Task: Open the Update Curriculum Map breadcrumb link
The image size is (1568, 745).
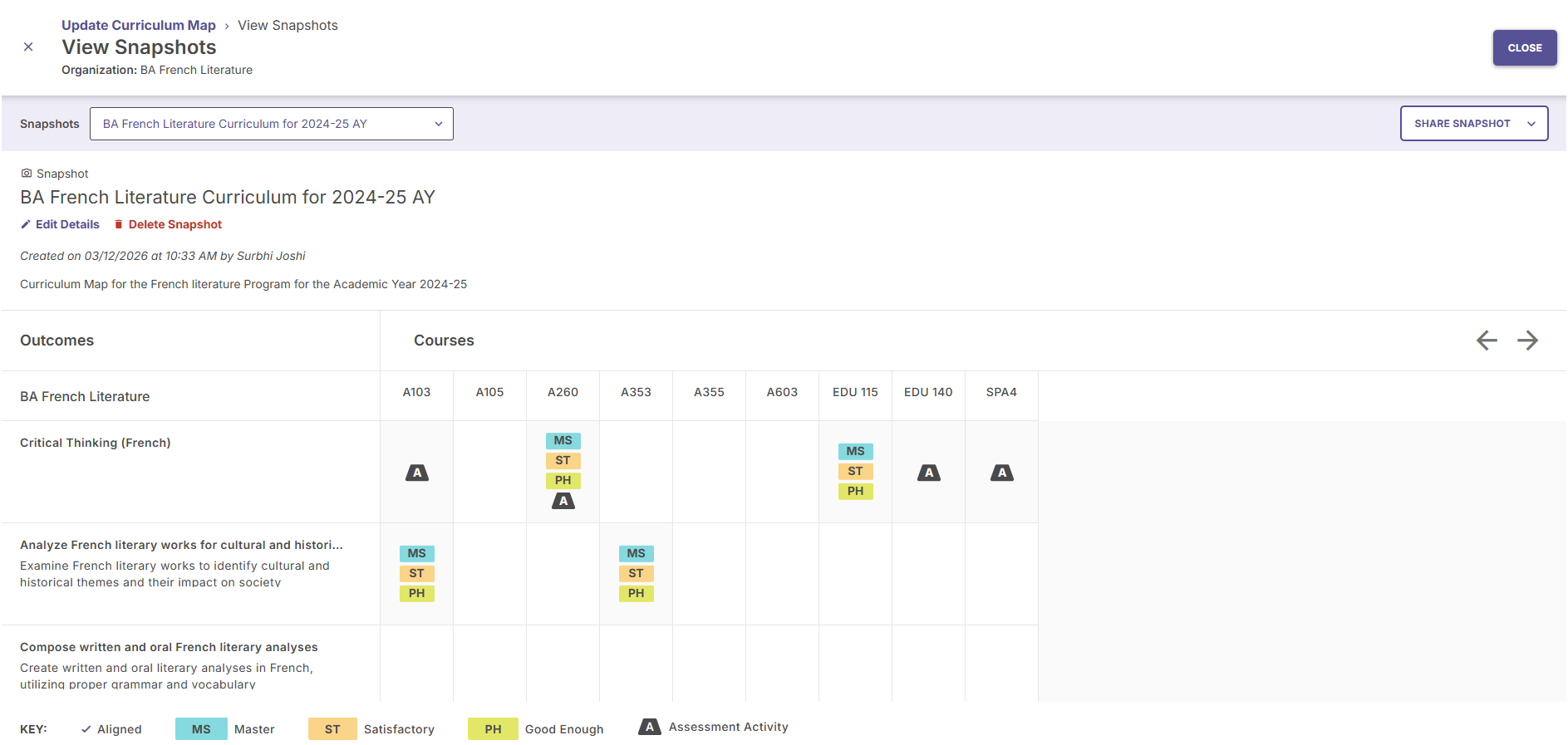Action: pyautogui.click(x=139, y=26)
